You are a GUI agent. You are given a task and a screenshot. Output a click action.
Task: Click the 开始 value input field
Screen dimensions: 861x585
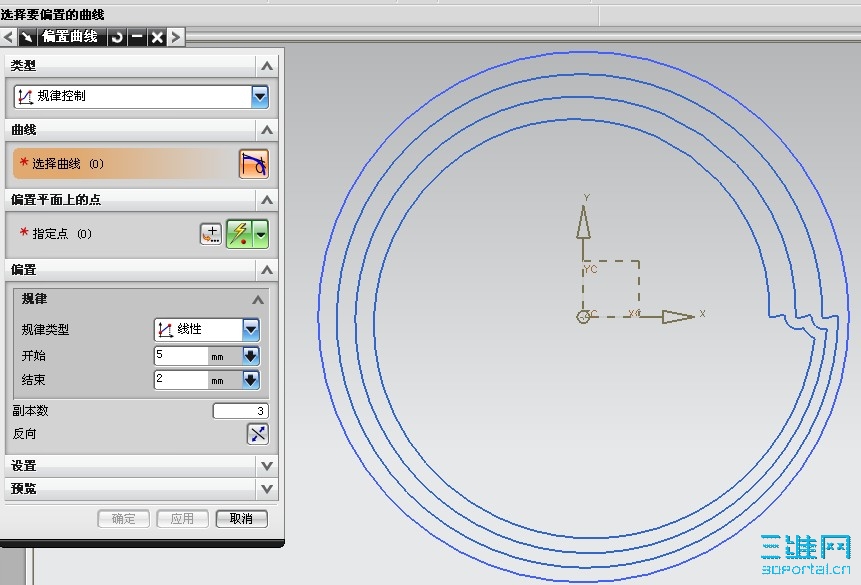click(x=181, y=356)
